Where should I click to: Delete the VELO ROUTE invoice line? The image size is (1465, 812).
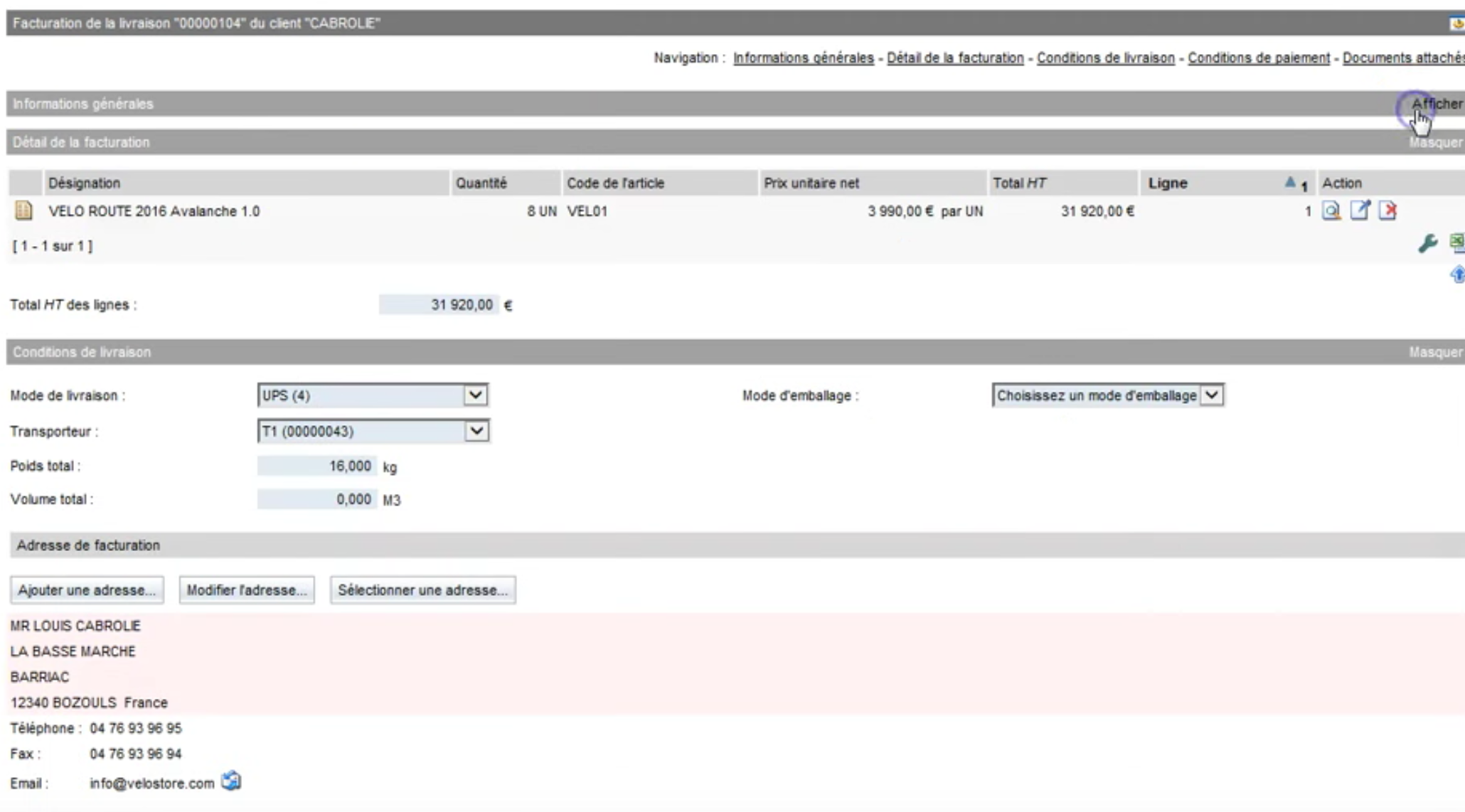pyautogui.click(x=1387, y=211)
